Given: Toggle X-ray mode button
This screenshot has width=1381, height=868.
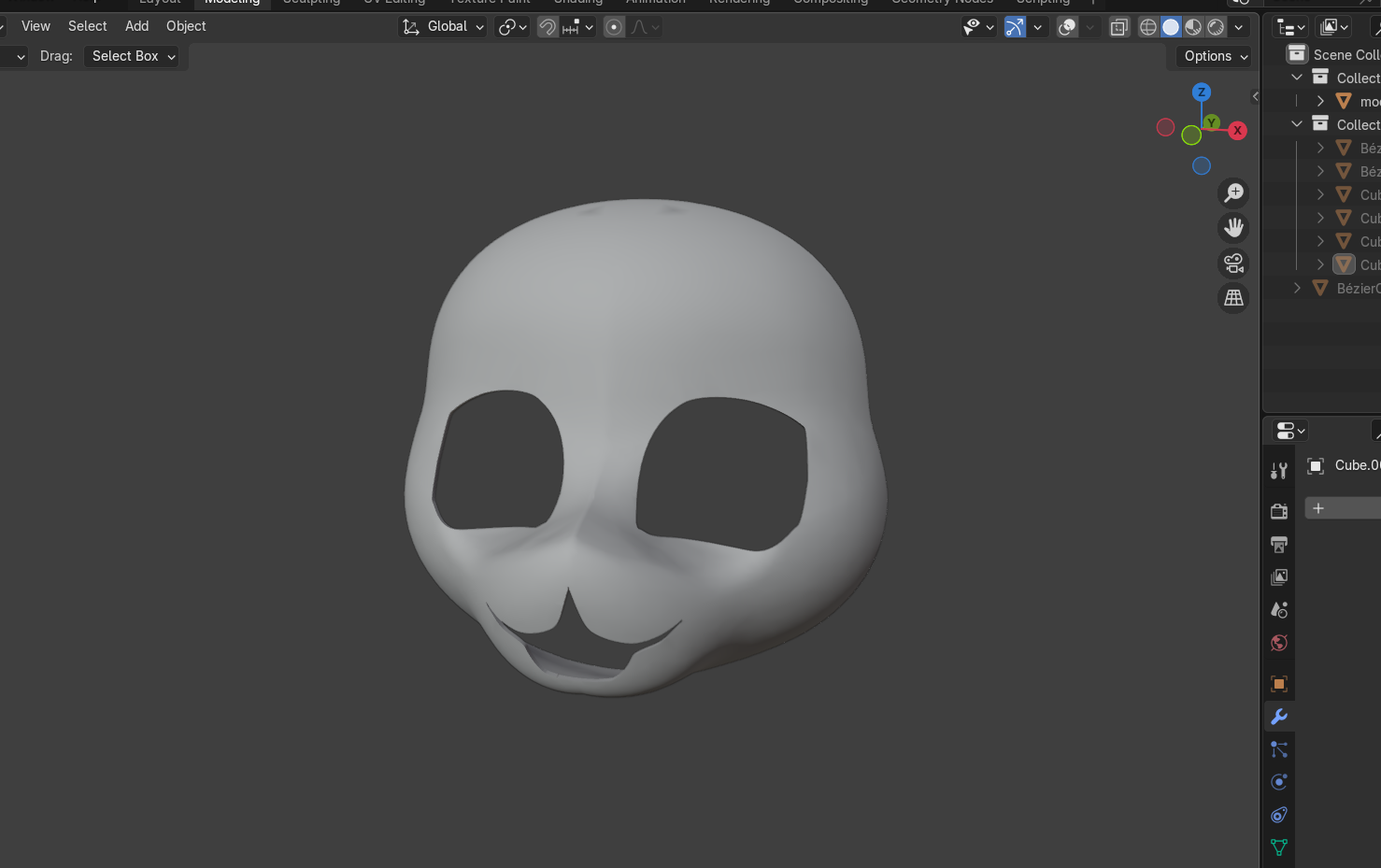Looking at the screenshot, I should click(x=1118, y=27).
